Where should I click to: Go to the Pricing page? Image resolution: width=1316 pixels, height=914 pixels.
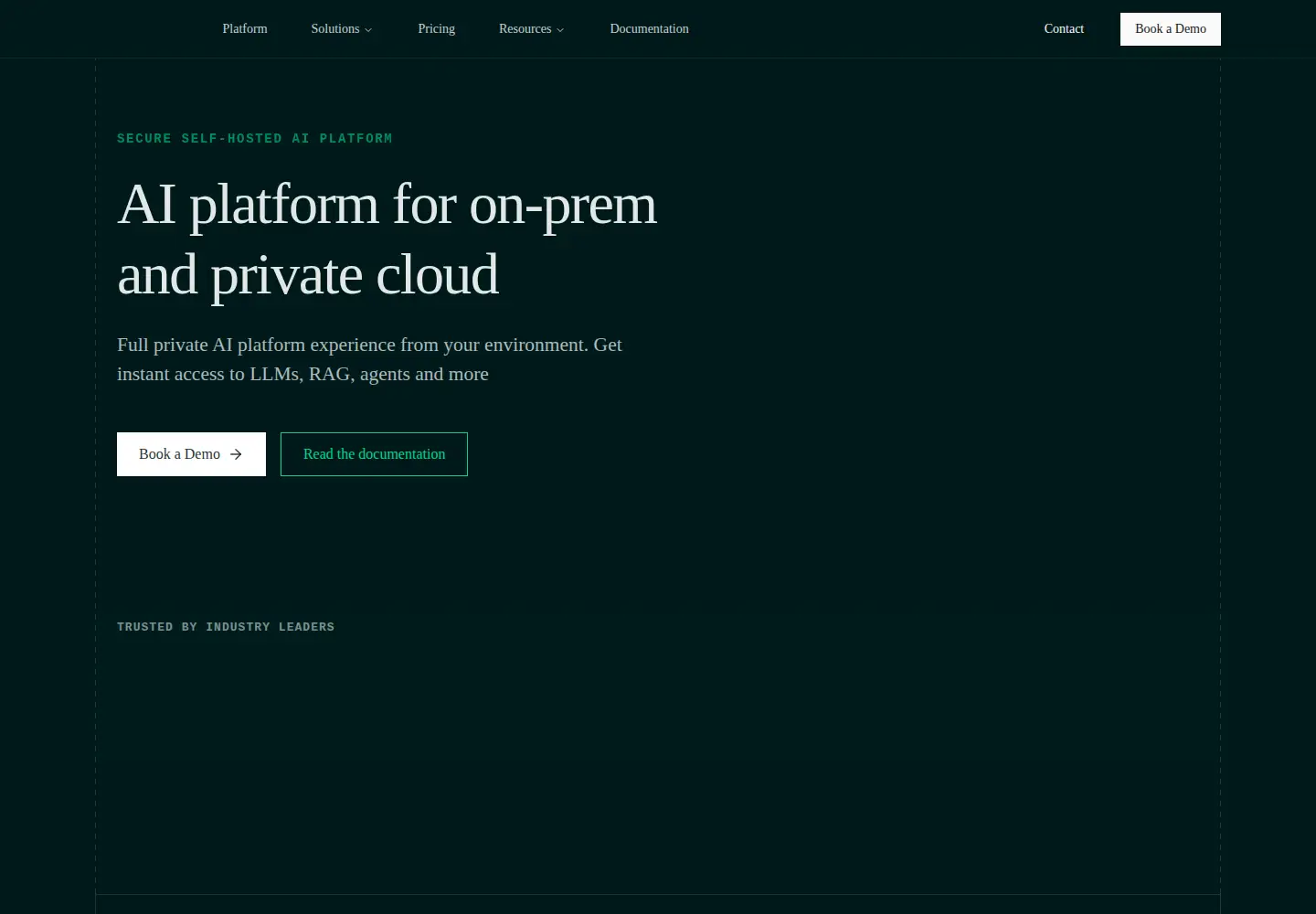tap(436, 28)
